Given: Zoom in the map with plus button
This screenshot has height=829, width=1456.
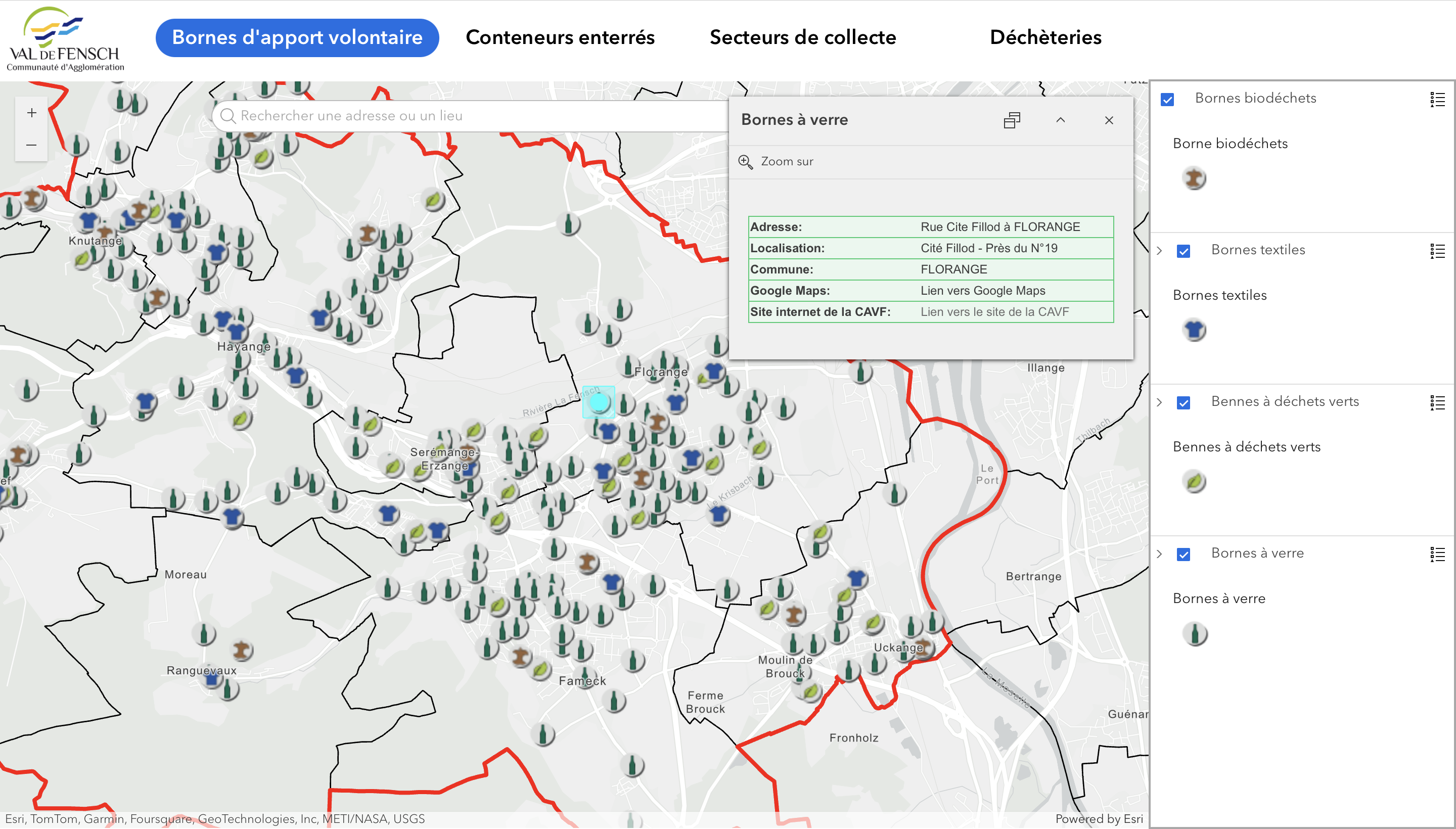Looking at the screenshot, I should [31, 113].
